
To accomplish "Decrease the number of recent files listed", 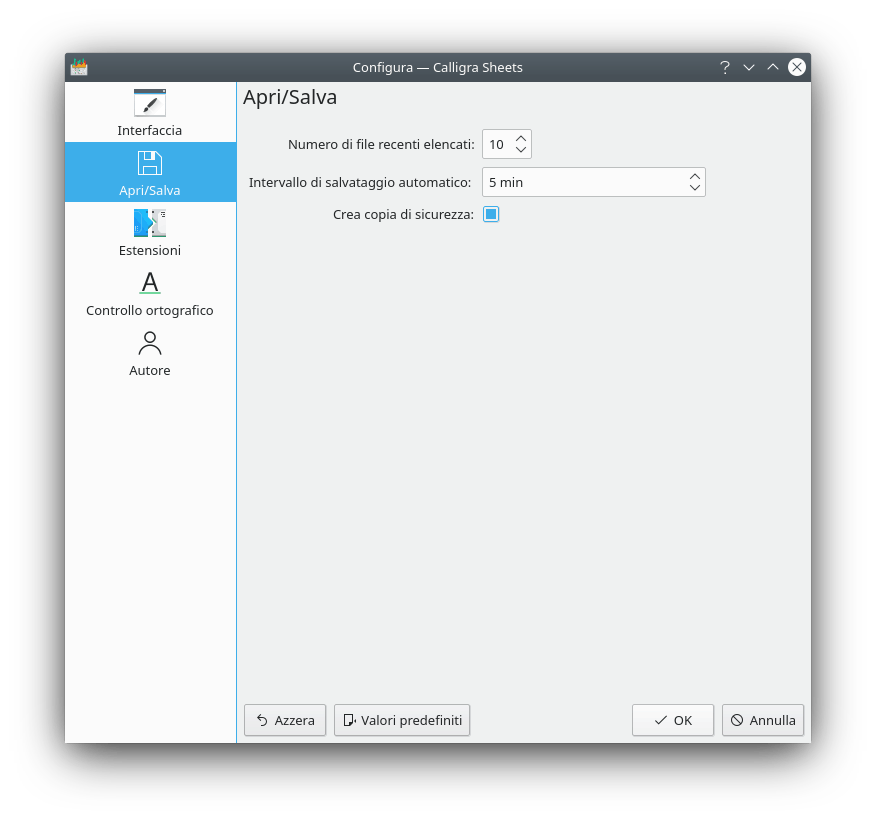I will click(521, 150).
